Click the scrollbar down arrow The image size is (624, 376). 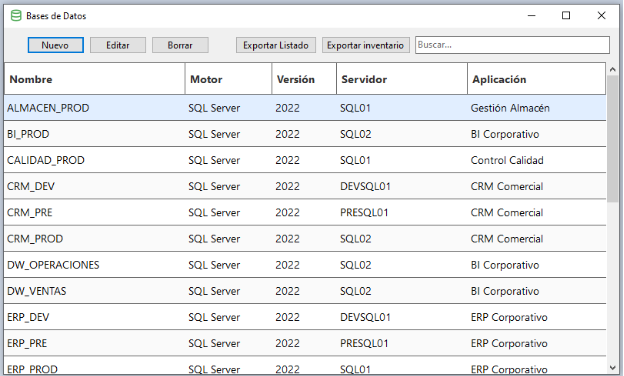613,368
